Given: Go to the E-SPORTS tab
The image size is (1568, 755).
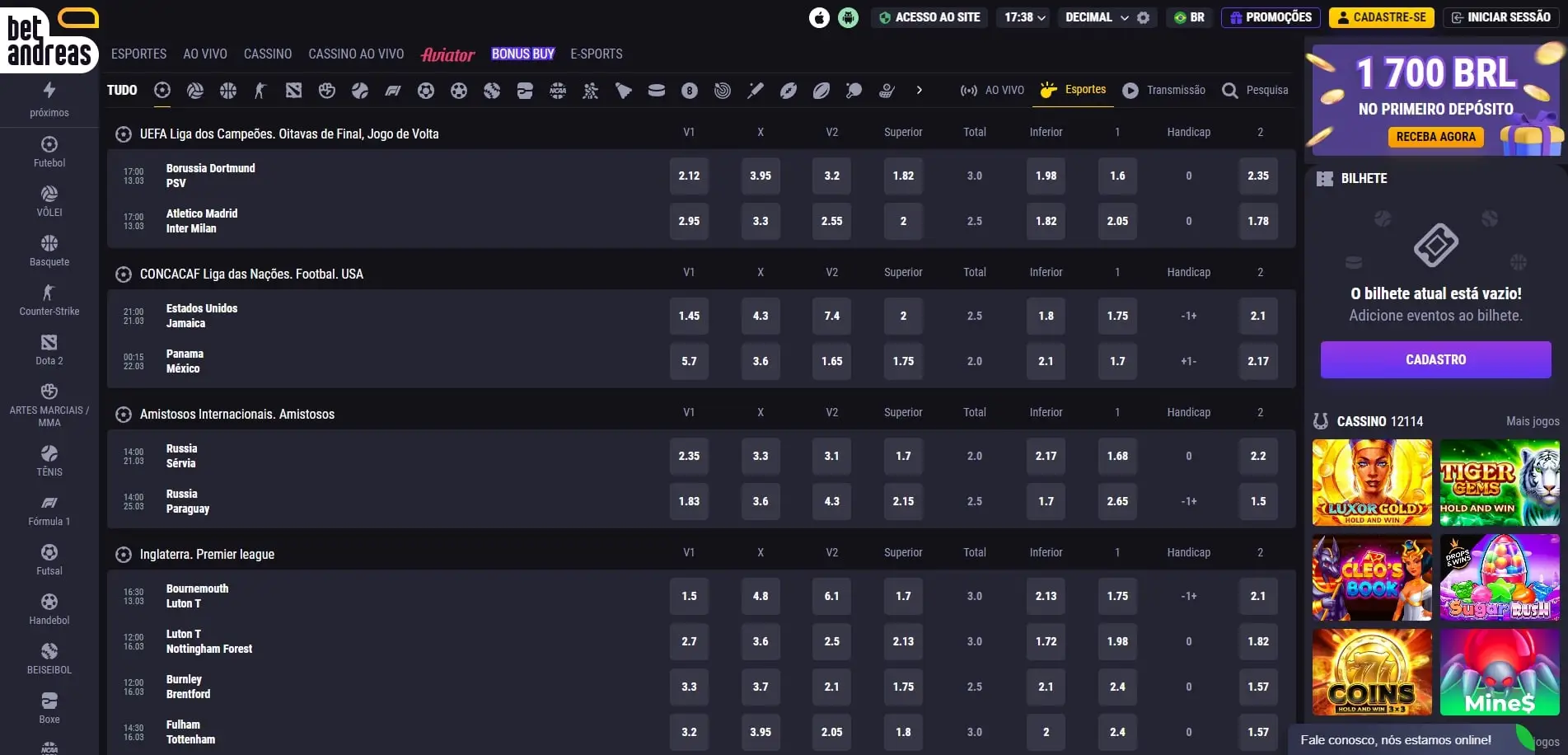Looking at the screenshot, I should pos(597,54).
